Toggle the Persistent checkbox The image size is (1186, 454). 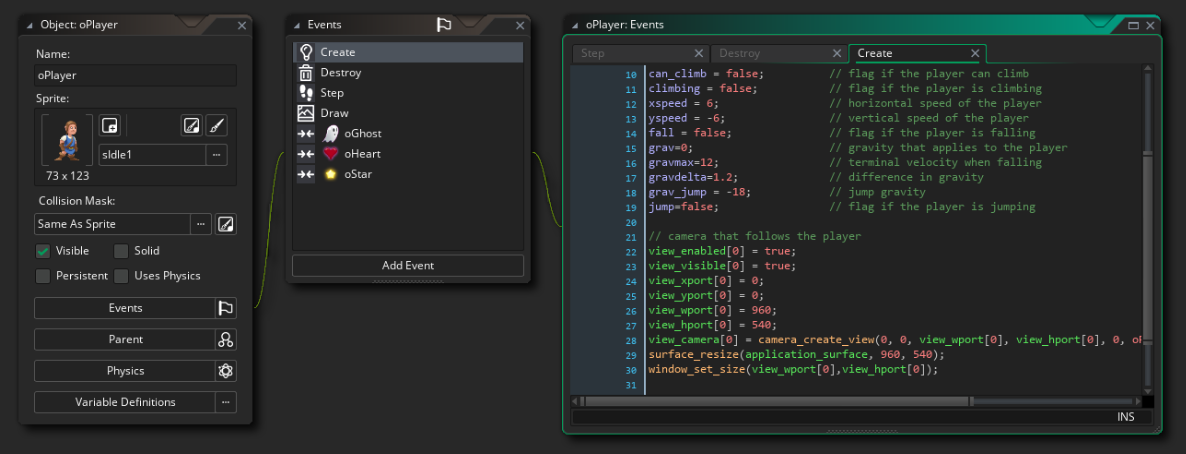[x=43, y=276]
